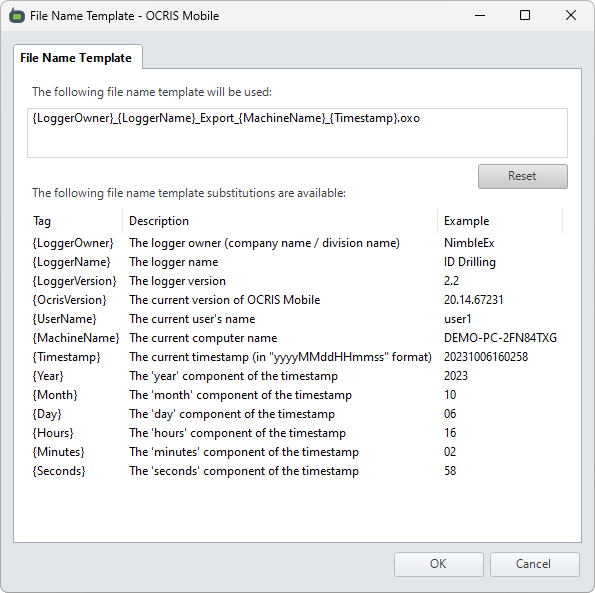Click the 'seconds' component description
This screenshot has width=595, height=593.
click(x=244, y=470)
